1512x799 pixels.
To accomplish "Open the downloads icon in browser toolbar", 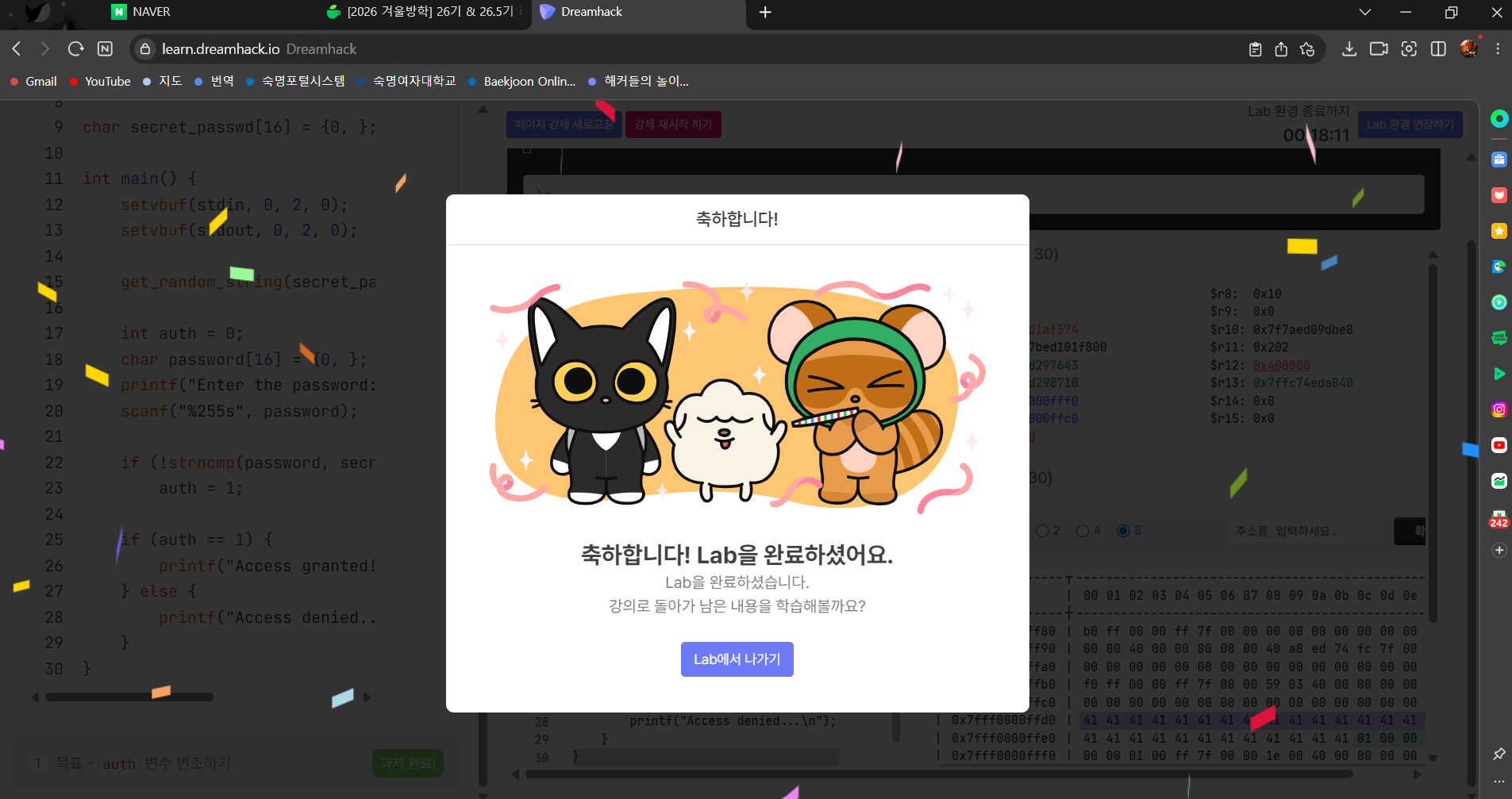I will [1348, 48].
